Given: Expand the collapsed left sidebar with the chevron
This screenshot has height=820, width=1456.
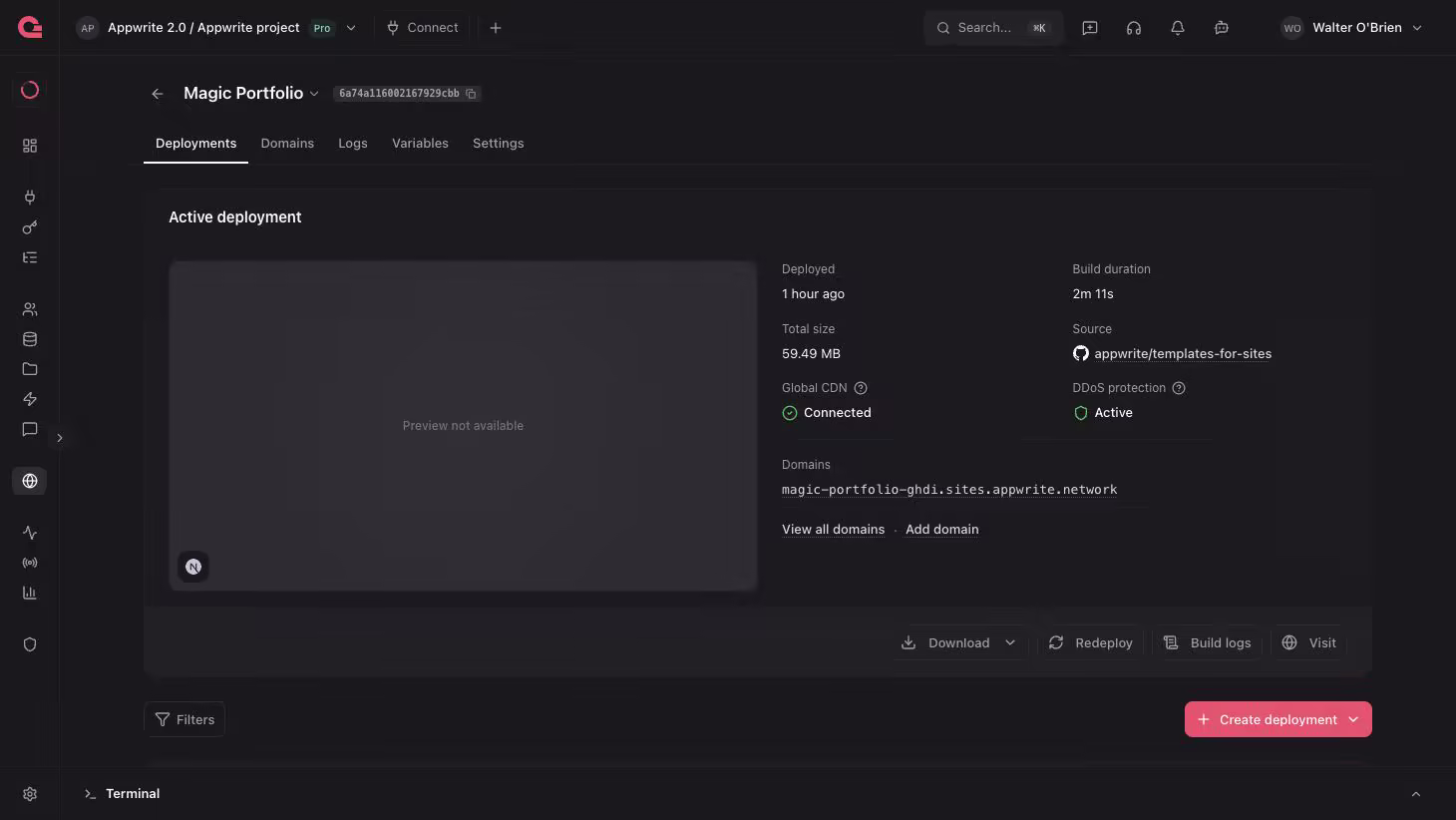Looking at the screenshot, I should [x=60, y=438].
